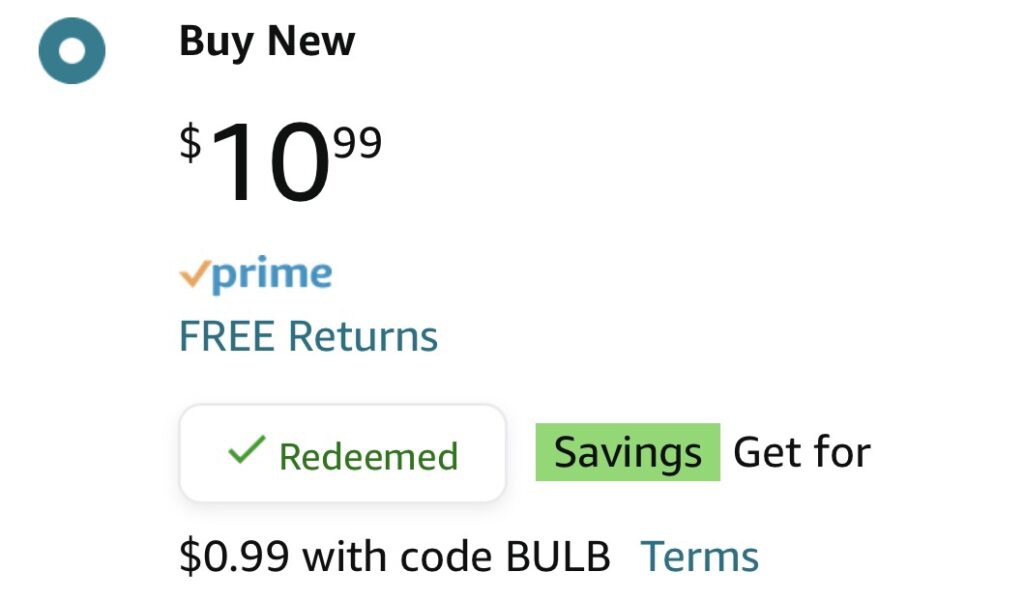Open the FREE Returns link
The image size is (1024, 600).
coord(308,337)
